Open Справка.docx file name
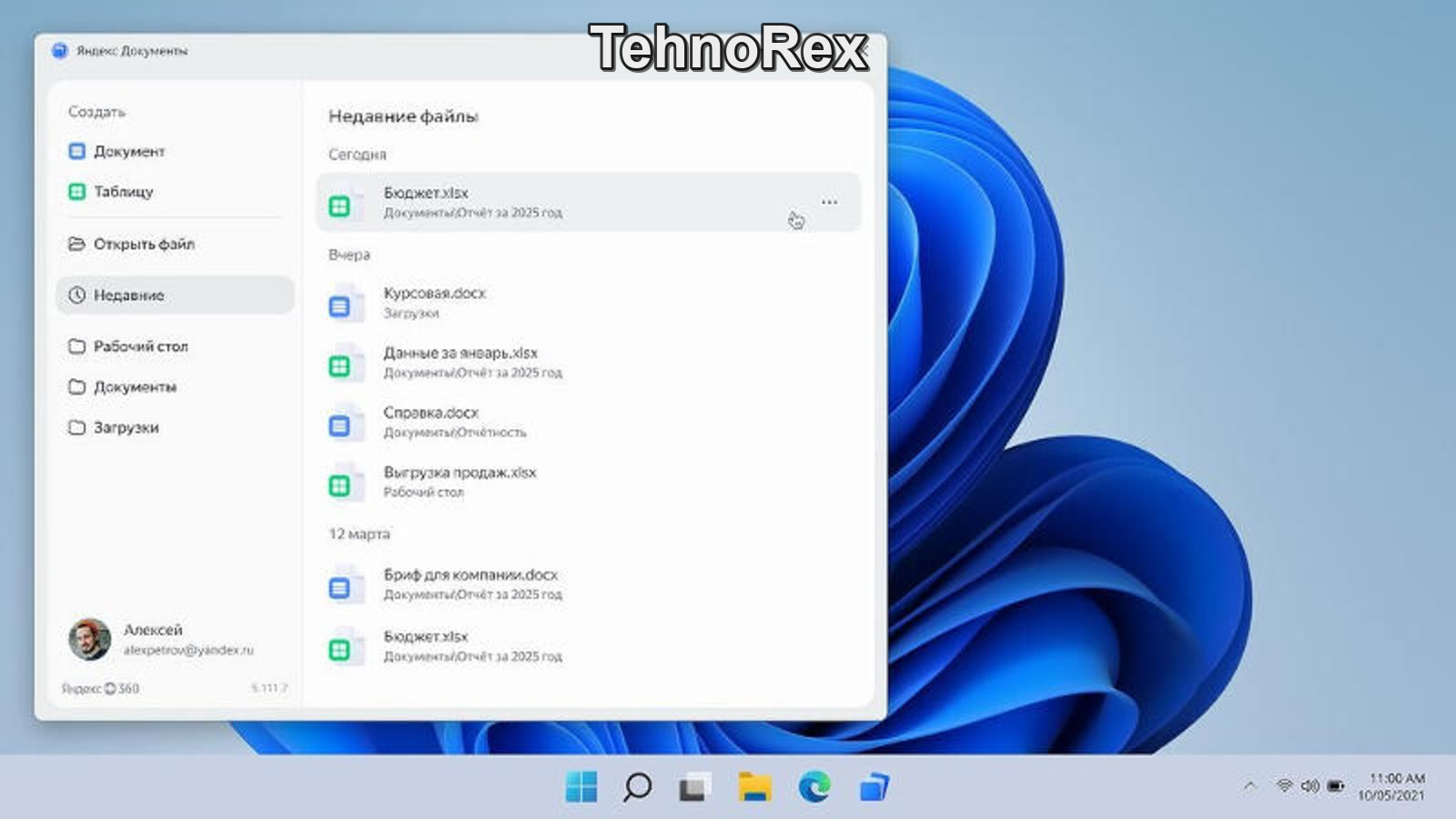 pos(430,413)
